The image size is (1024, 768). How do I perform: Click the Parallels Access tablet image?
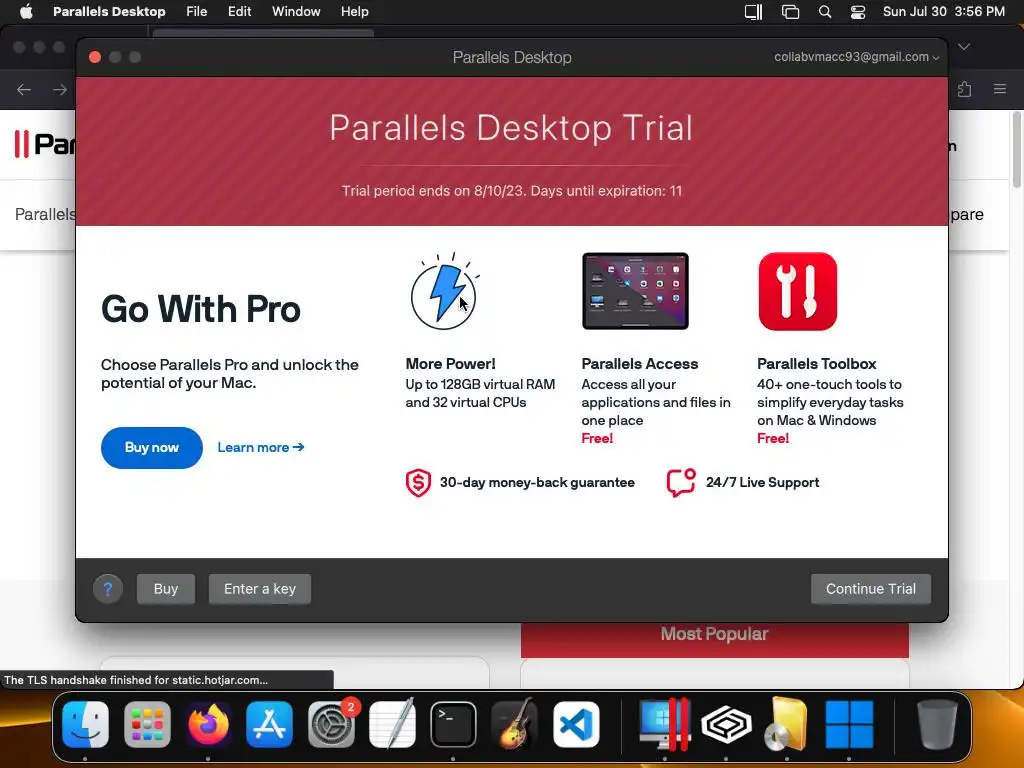pyautogui.click(x=635, y=291)
